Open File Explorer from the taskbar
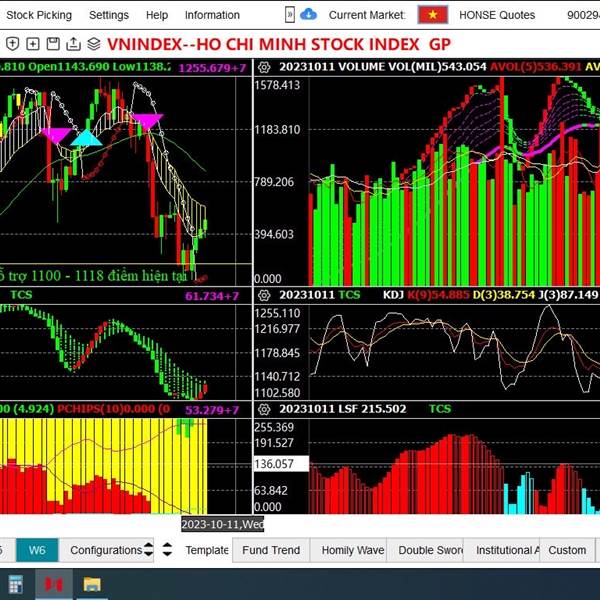Image resolution: width=600 pixels, height=600 pixels. (x=92, y=584)
